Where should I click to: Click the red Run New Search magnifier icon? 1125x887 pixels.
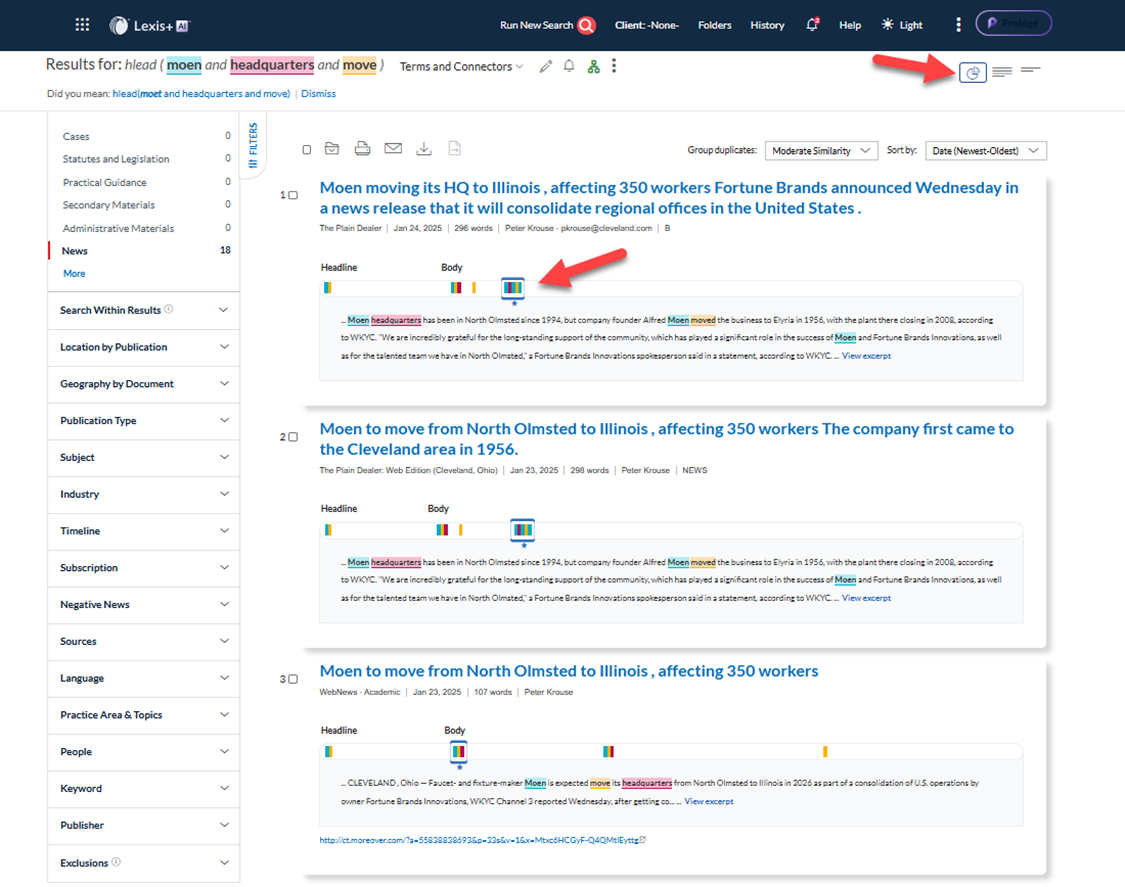[x=587, y=26]
